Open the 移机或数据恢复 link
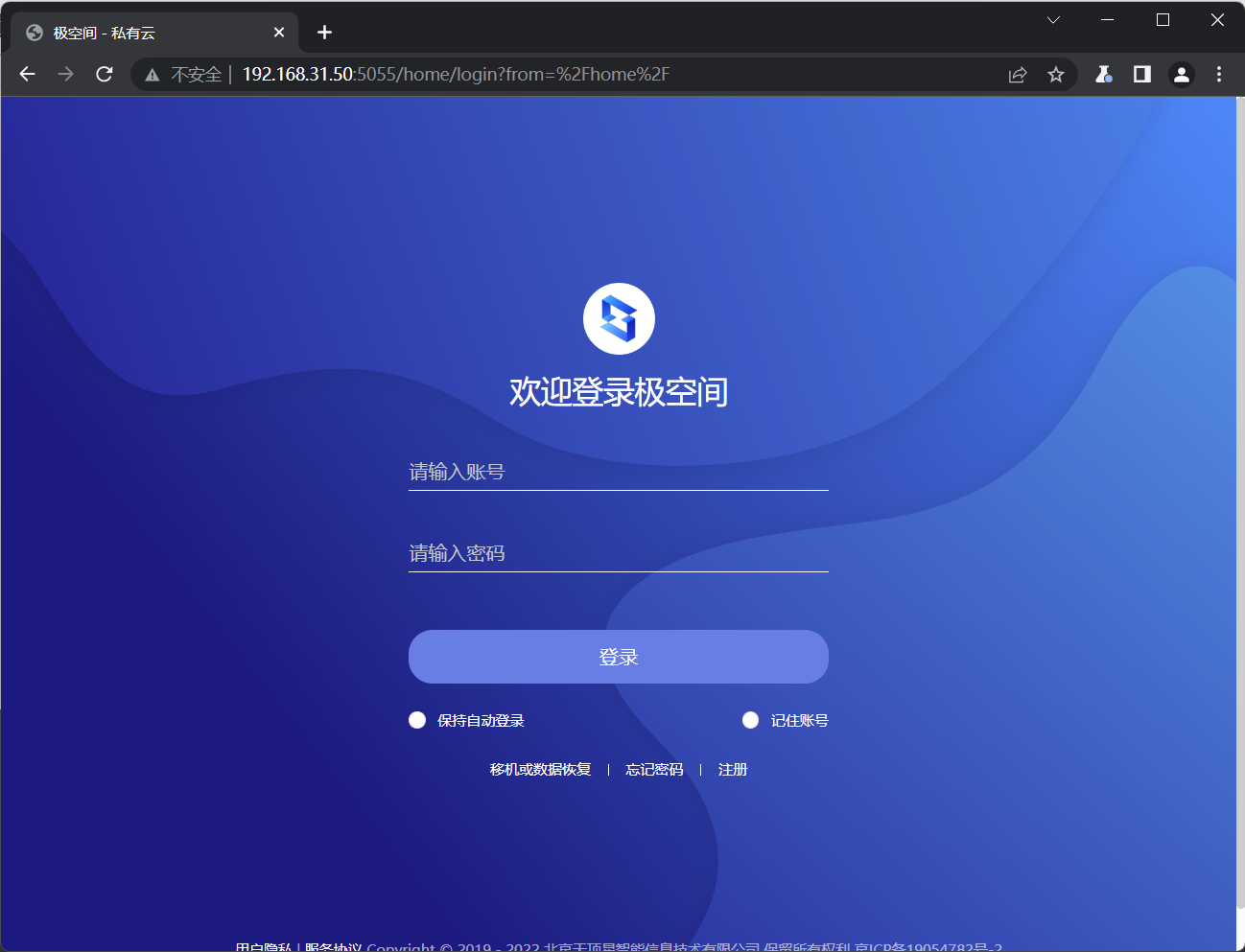The height and width of the screenshot is (952, 1245). tap(540, 770)
